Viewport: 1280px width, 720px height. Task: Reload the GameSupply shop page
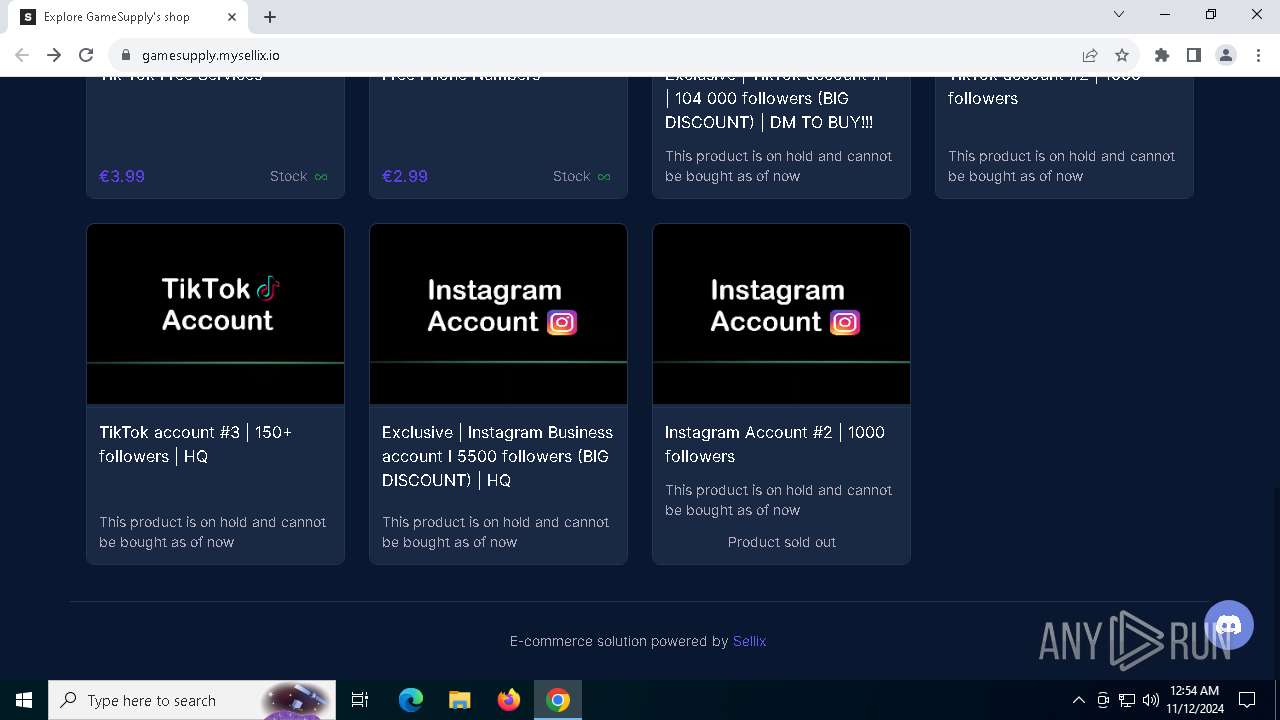tap(86, 55)
